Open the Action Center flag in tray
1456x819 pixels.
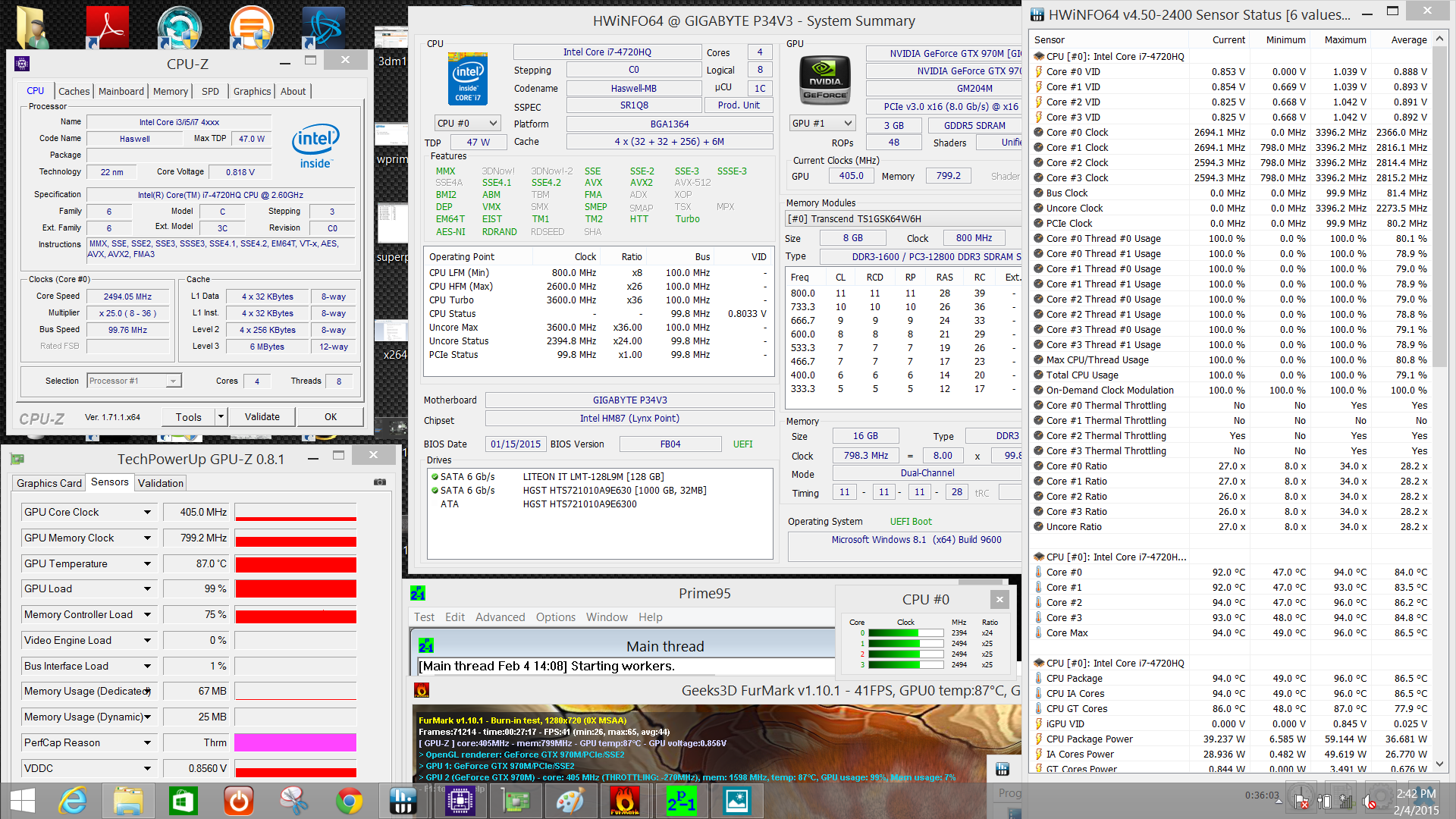pos(1301,802)
